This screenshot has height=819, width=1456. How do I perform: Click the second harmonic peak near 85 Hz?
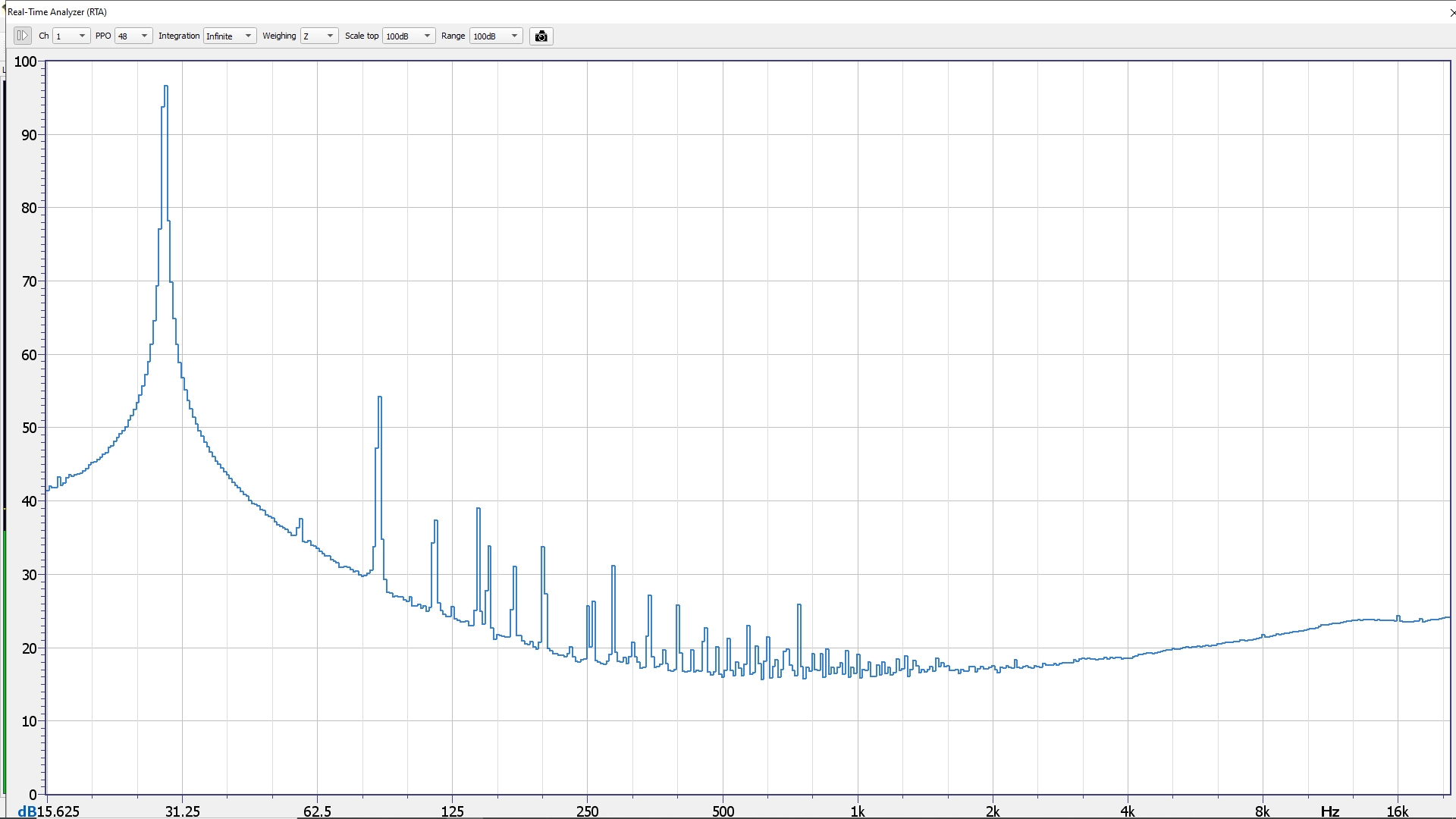(x=380, y=397)
